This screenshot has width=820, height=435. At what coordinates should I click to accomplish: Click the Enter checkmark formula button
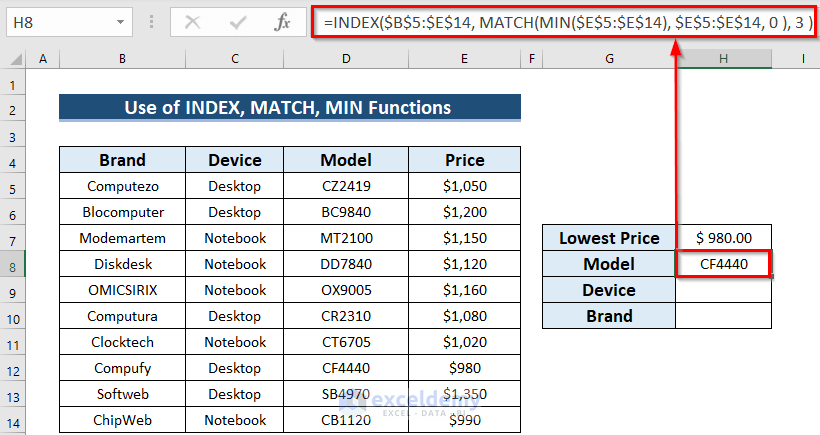point(238,21)
